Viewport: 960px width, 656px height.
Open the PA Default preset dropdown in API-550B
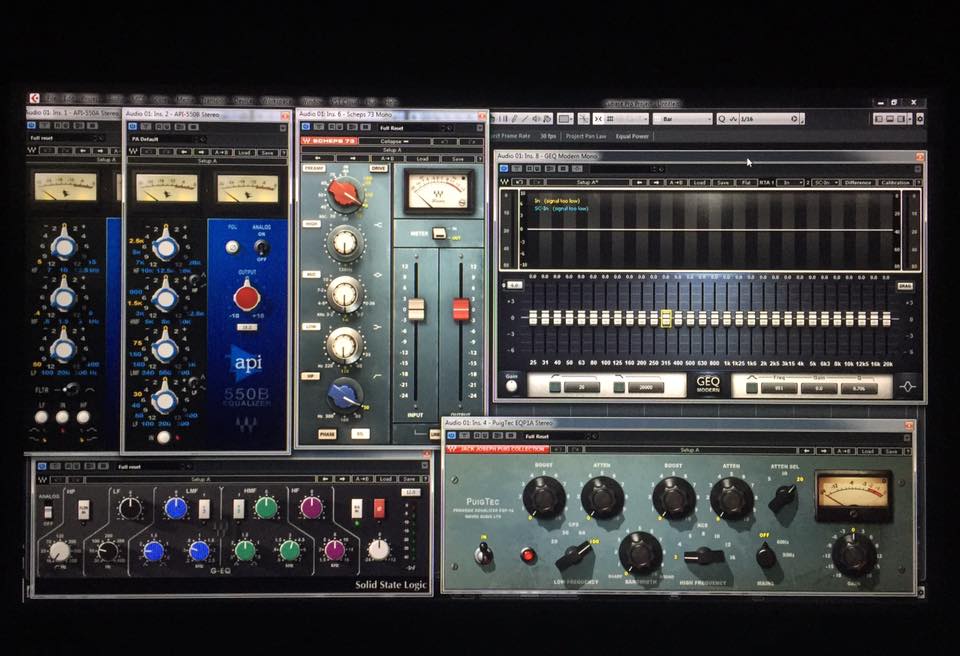(x=168, y=139)
